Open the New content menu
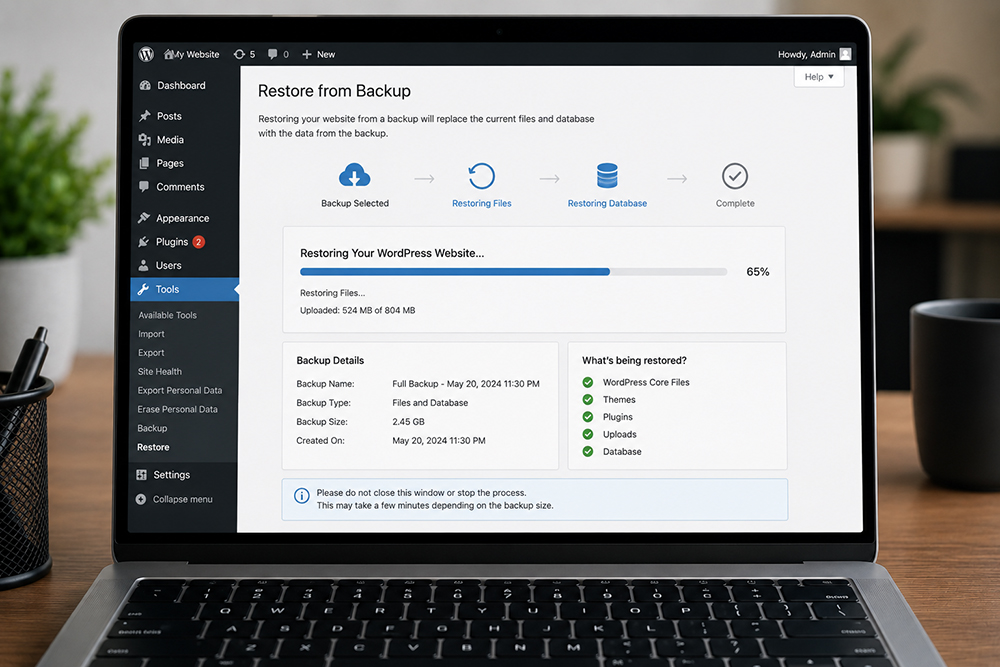The width and height of the screenshot is (1000, 667). coord(318,54)
